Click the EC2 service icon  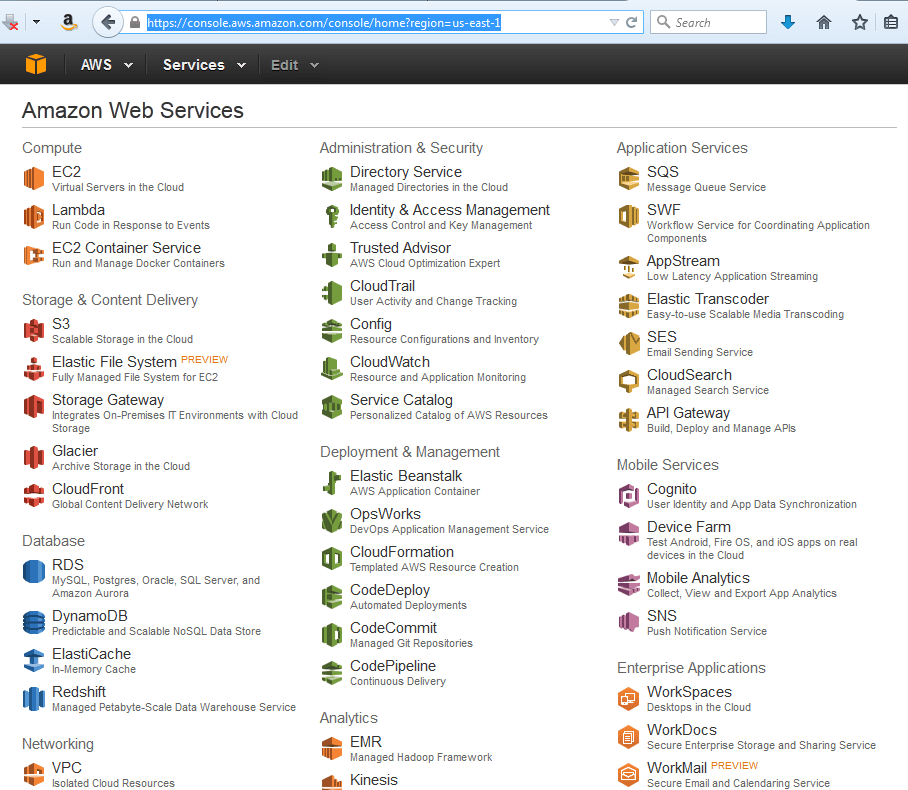(x=34, y=178)
